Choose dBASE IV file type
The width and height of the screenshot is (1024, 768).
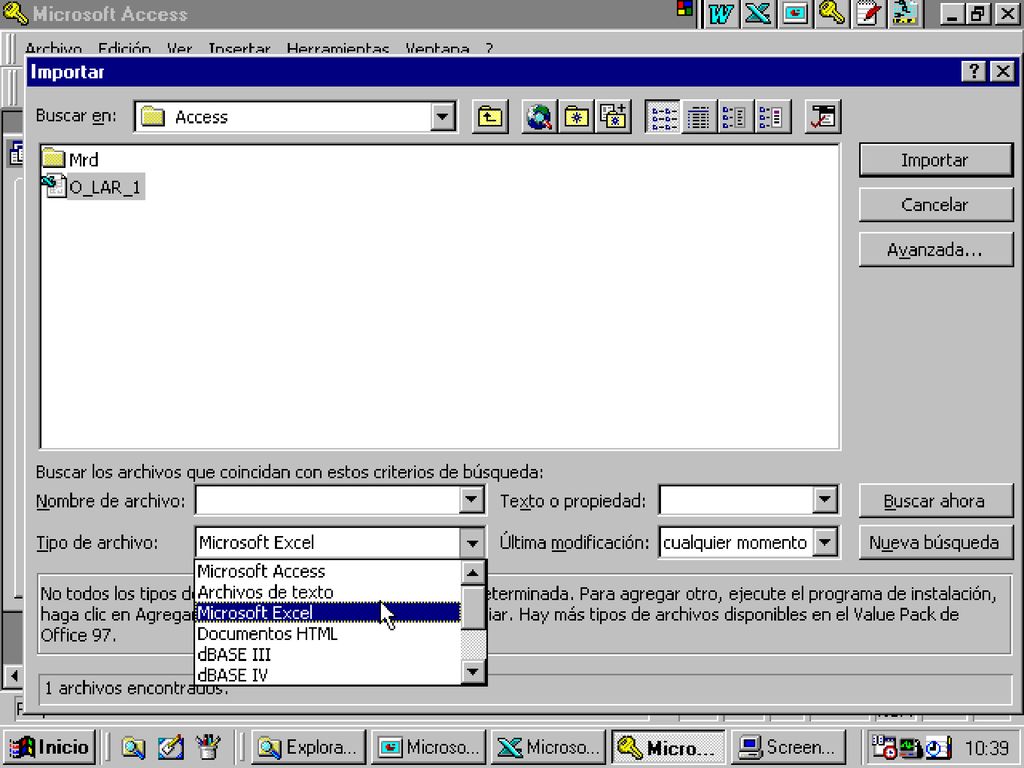click(x=328, y=675)
